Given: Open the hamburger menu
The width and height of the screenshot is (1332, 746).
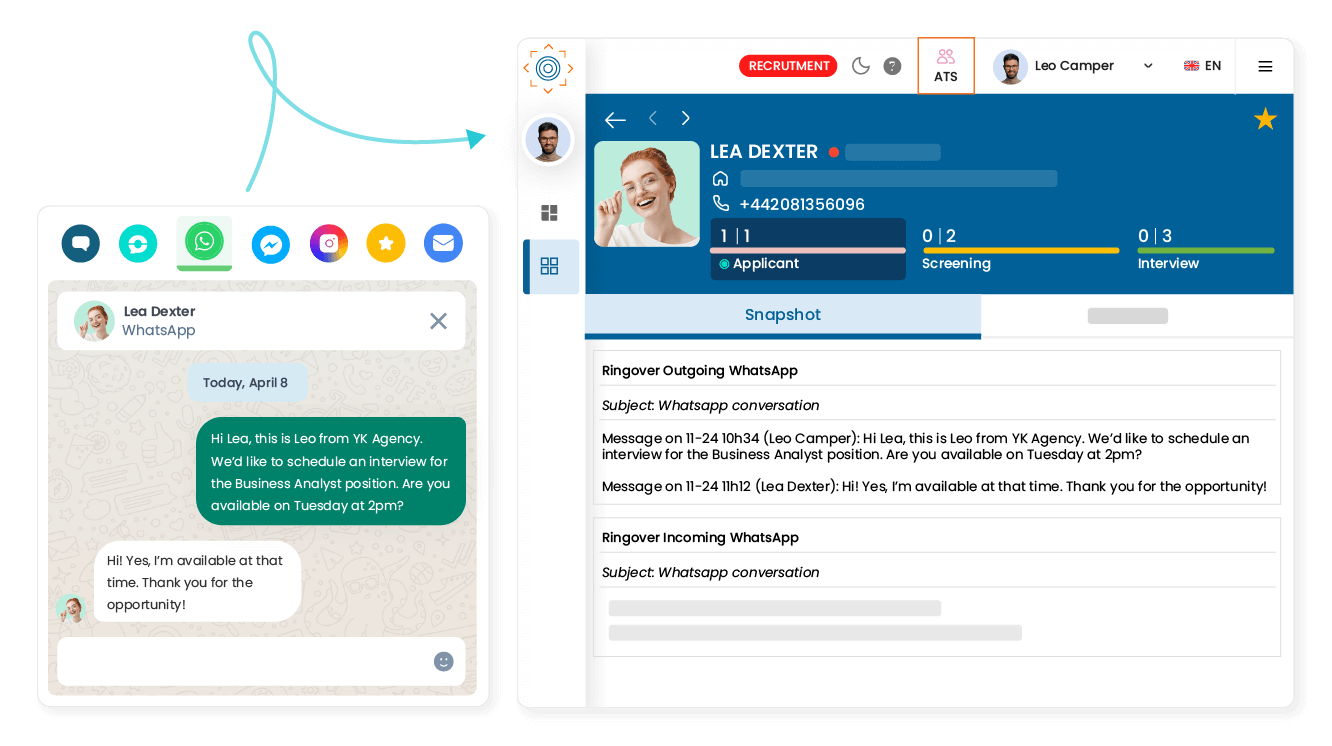Looking at the screenshot, I should coord(1265,66).
